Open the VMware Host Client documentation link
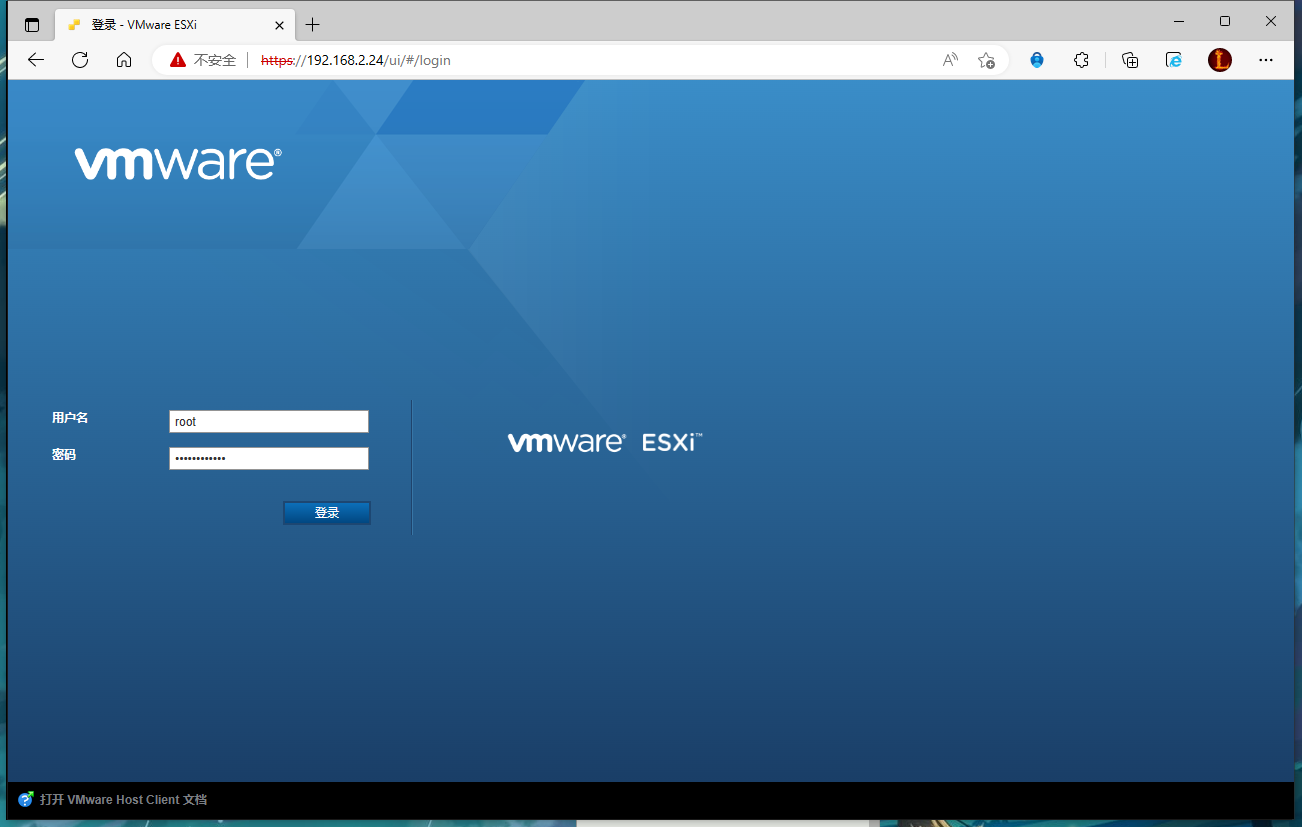 point(123,800)
